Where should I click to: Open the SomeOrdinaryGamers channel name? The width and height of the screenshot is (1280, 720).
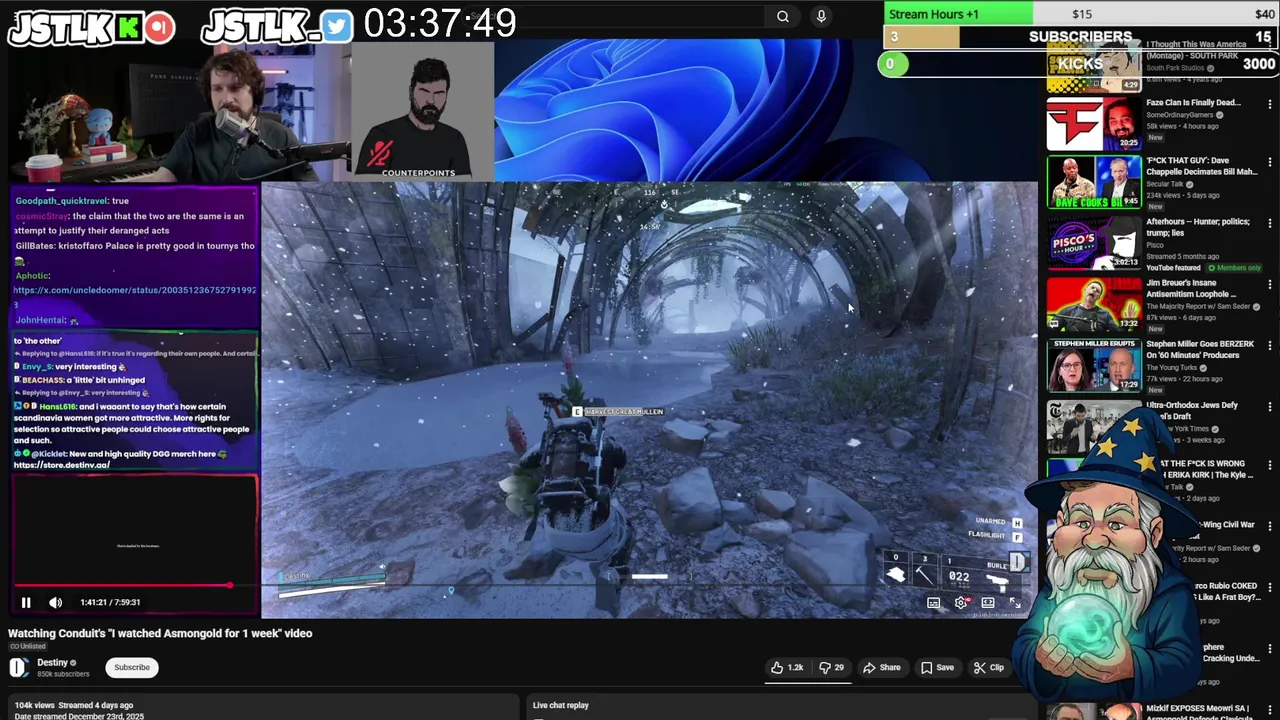tap(1181, 114)
